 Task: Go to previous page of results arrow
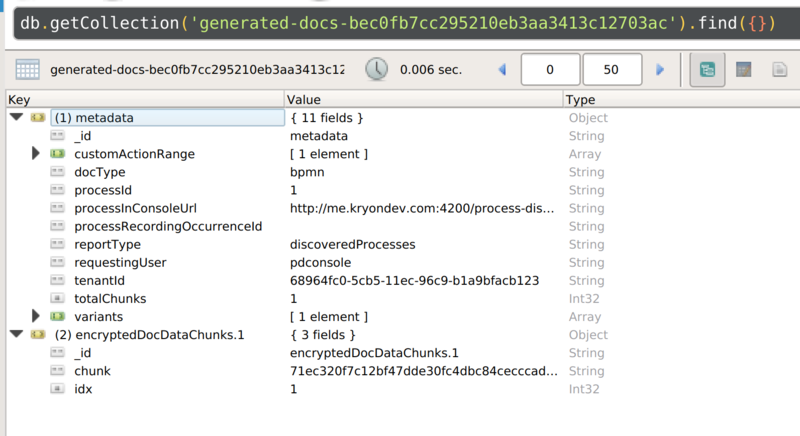click(503, 69)
